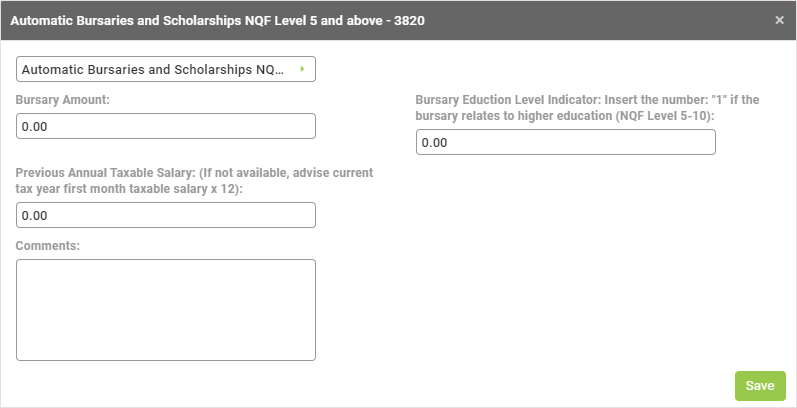Click the '0.00' value under Previous Annual Salary
Viewport: 797px width, 408px height.
tap(35, 216)
